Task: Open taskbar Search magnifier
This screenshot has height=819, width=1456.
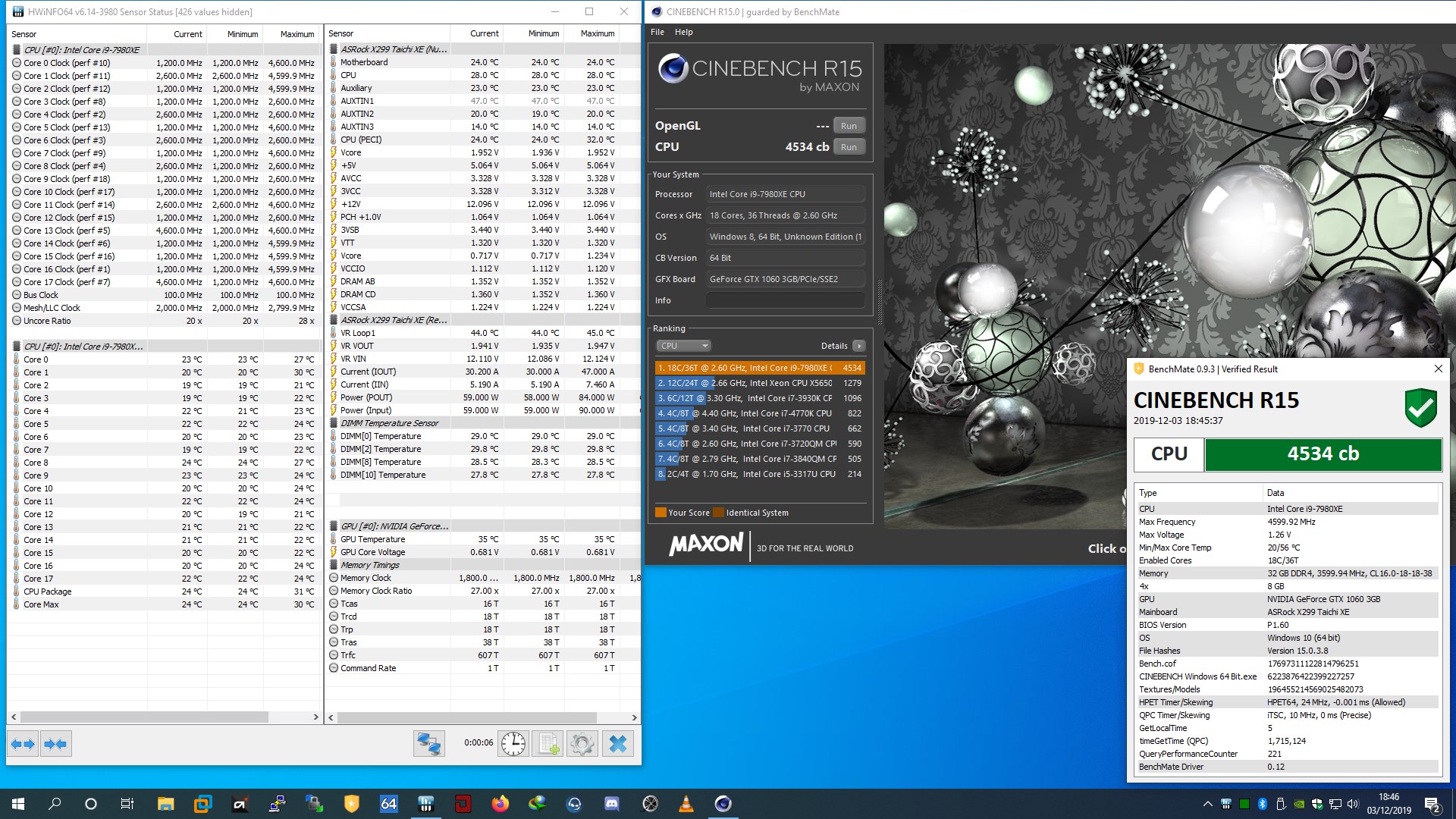Action: tap(55, 804)
